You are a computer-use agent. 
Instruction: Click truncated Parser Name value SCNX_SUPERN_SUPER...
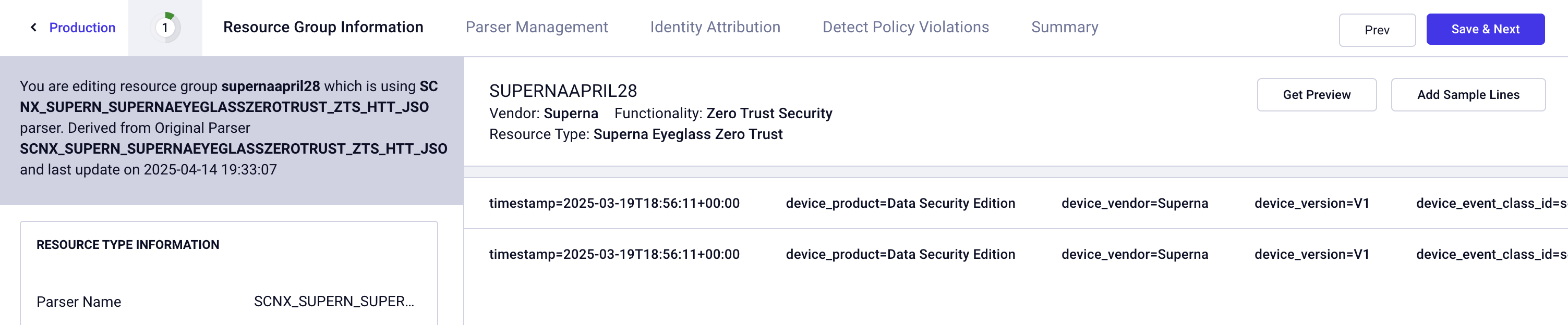click(x=333, y=302)
